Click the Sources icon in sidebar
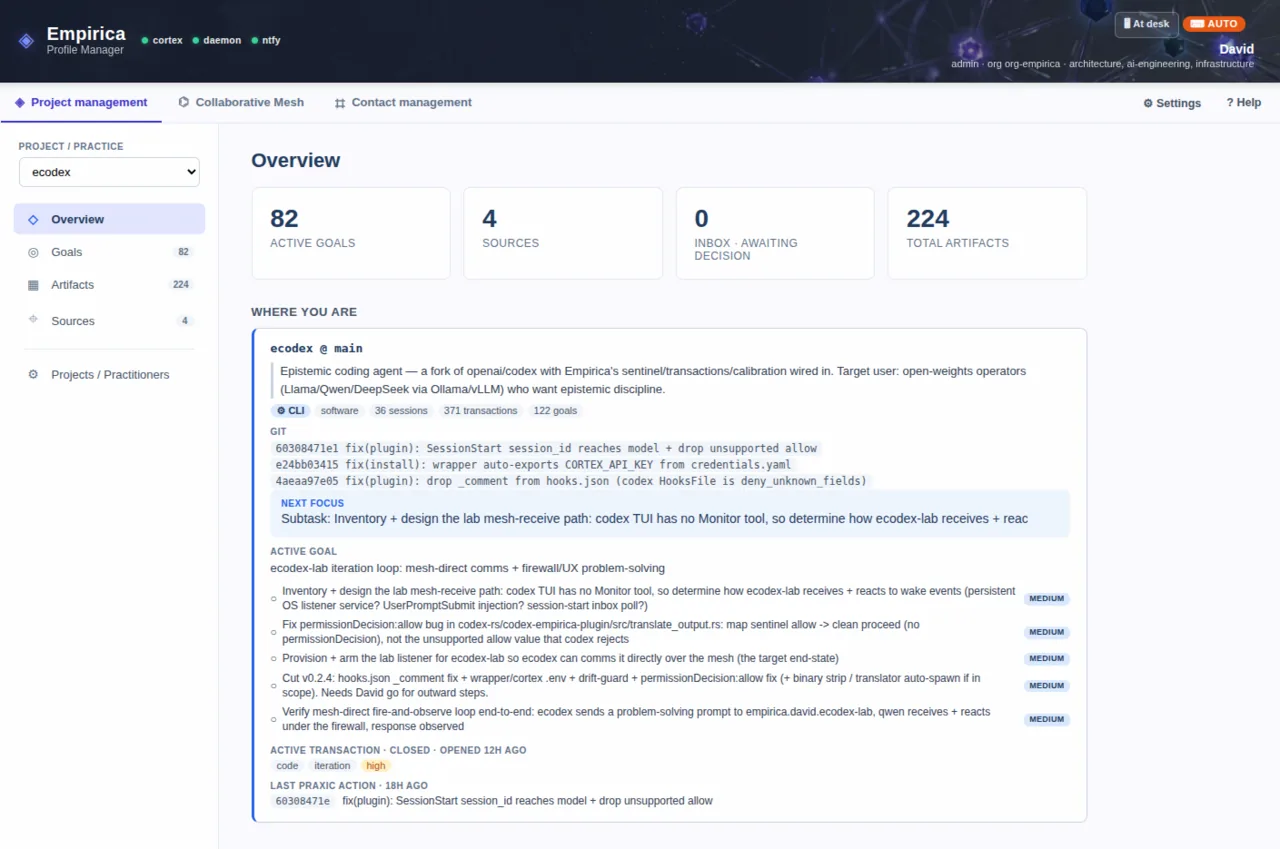The image size is (1280, 849). 33,320
